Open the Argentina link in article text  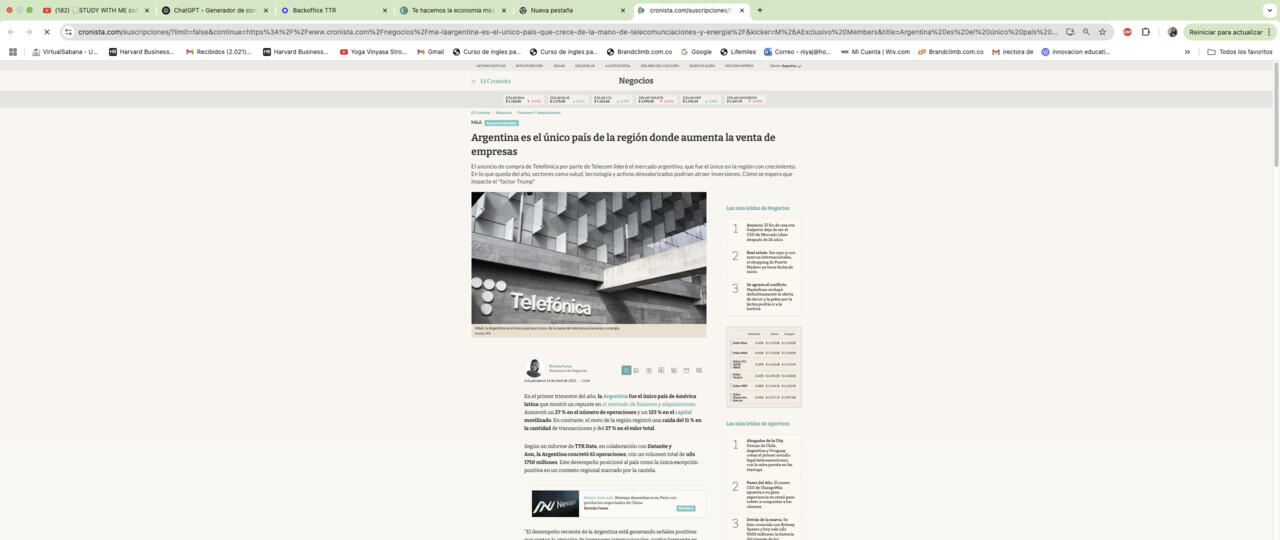pos(615,396)
